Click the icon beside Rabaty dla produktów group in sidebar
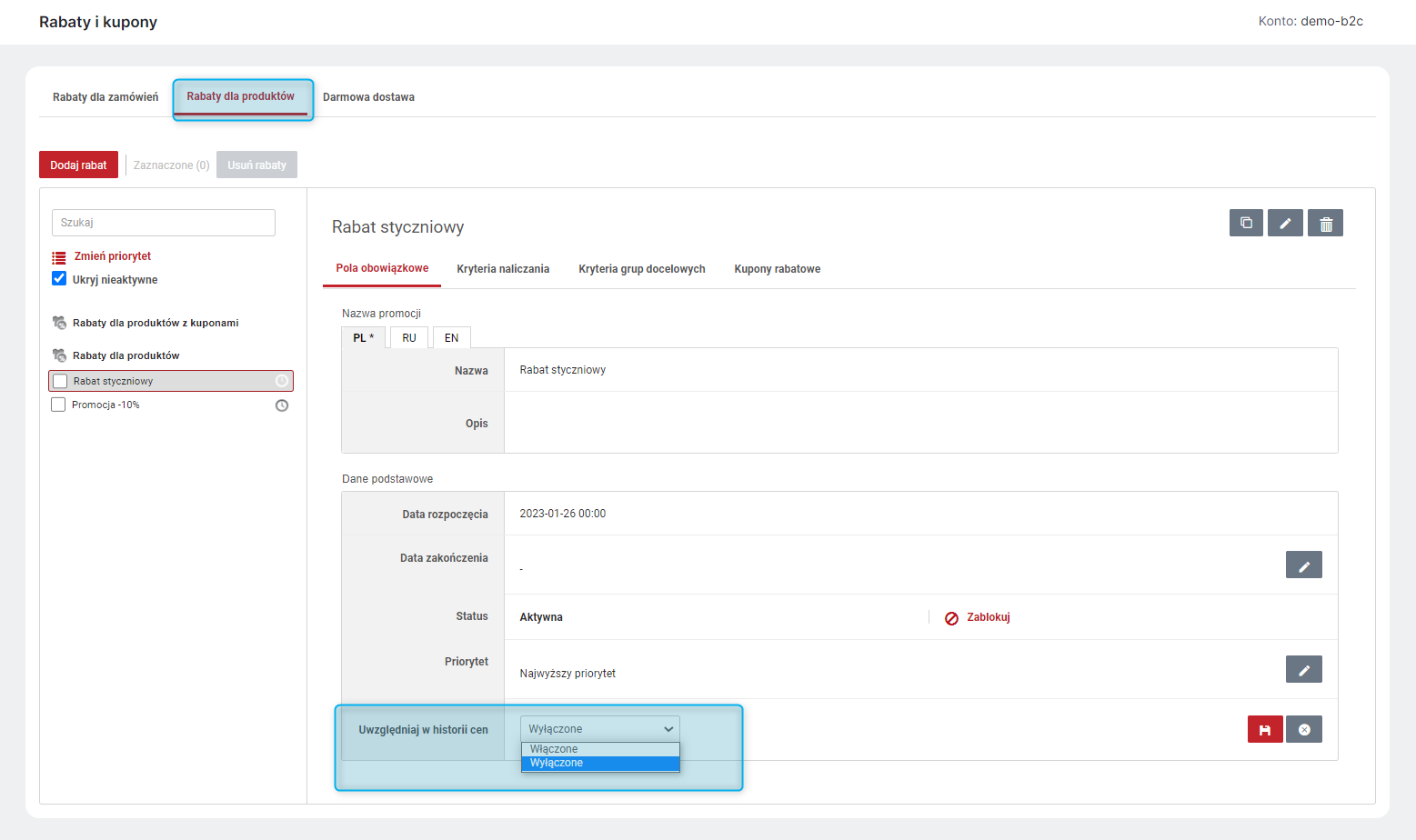The height and width of the screenshot is (840, 1416). (59, 355)
